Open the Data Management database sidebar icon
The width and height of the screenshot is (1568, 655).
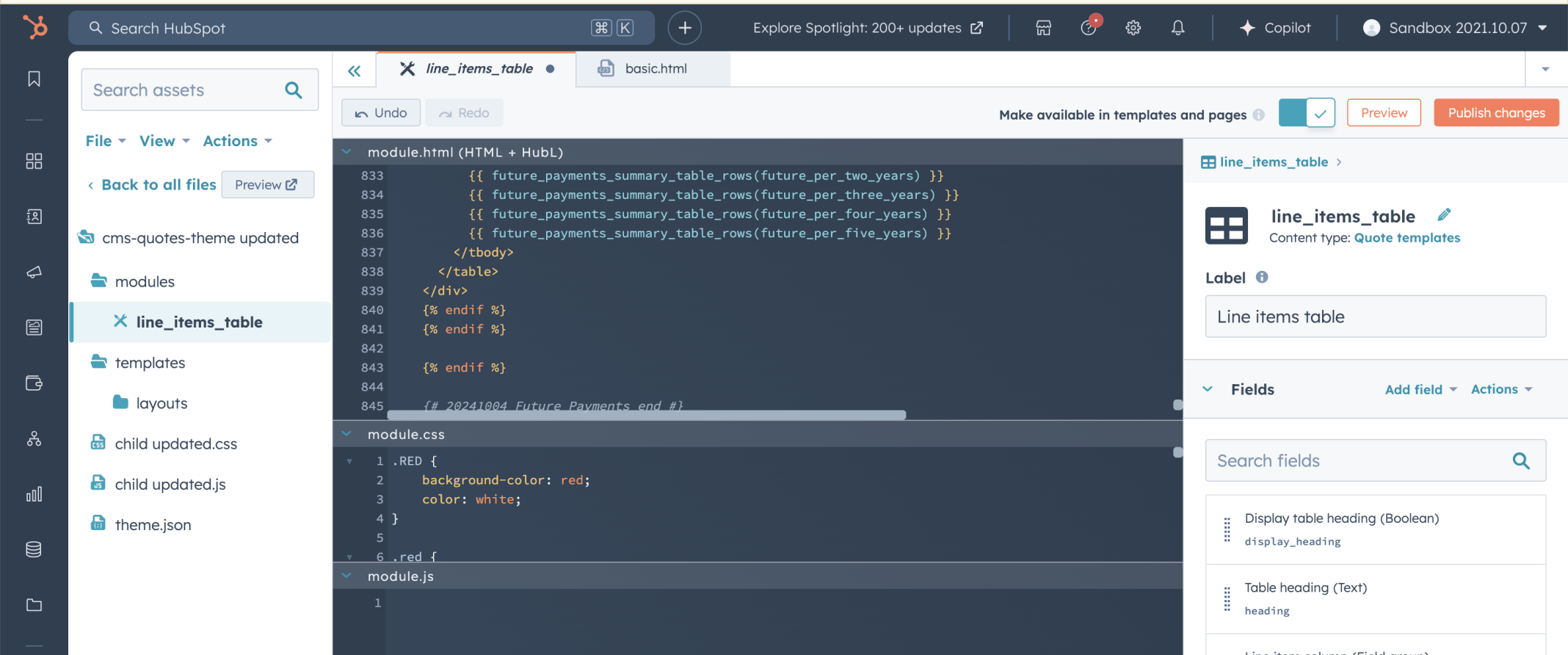pyautogui.click(x=34, y=549)
